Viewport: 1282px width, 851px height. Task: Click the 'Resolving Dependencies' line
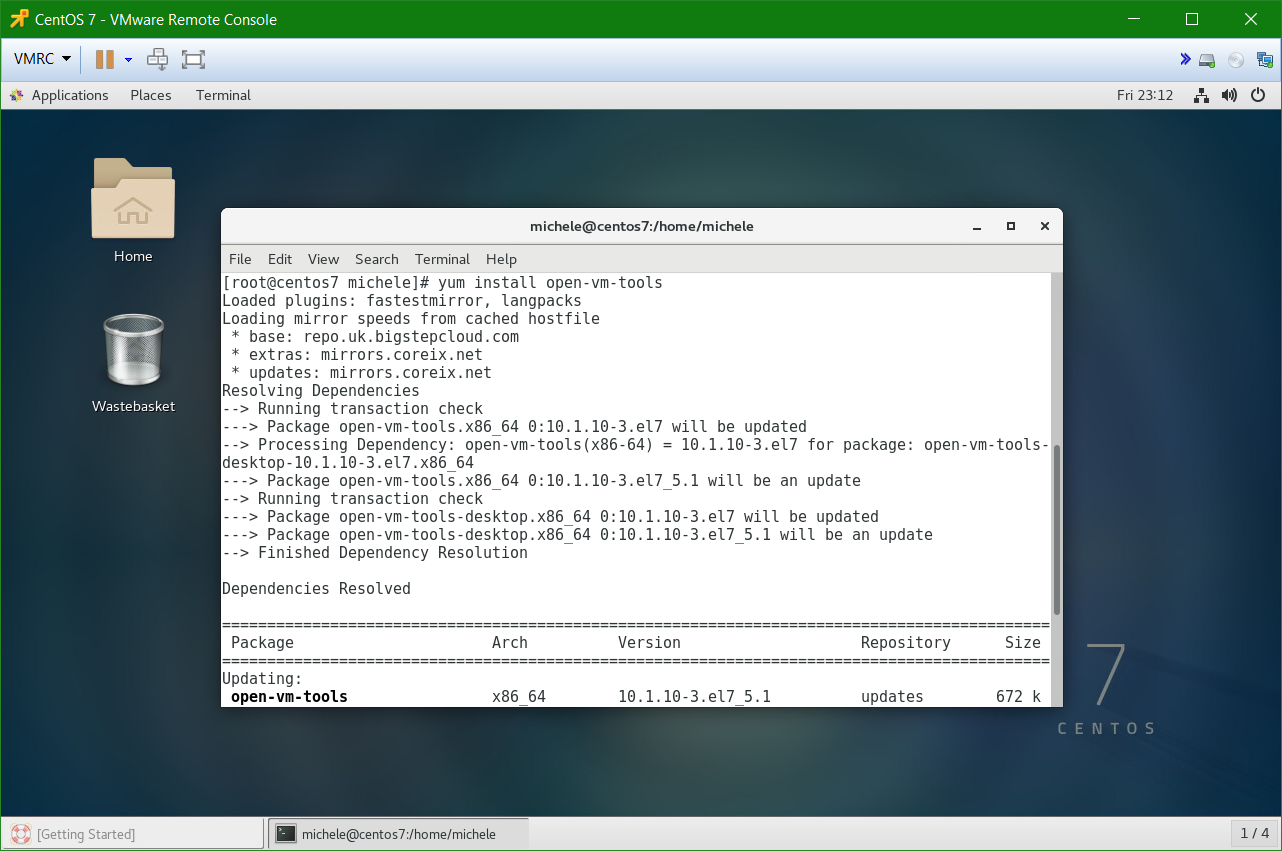[321, 391]
